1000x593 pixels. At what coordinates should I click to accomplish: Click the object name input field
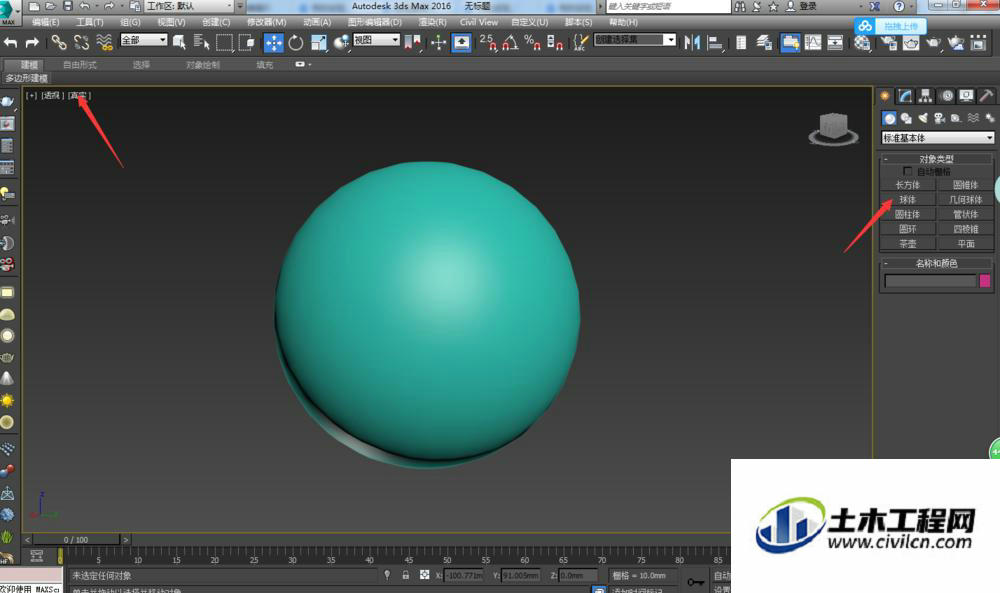coord(930,281)
